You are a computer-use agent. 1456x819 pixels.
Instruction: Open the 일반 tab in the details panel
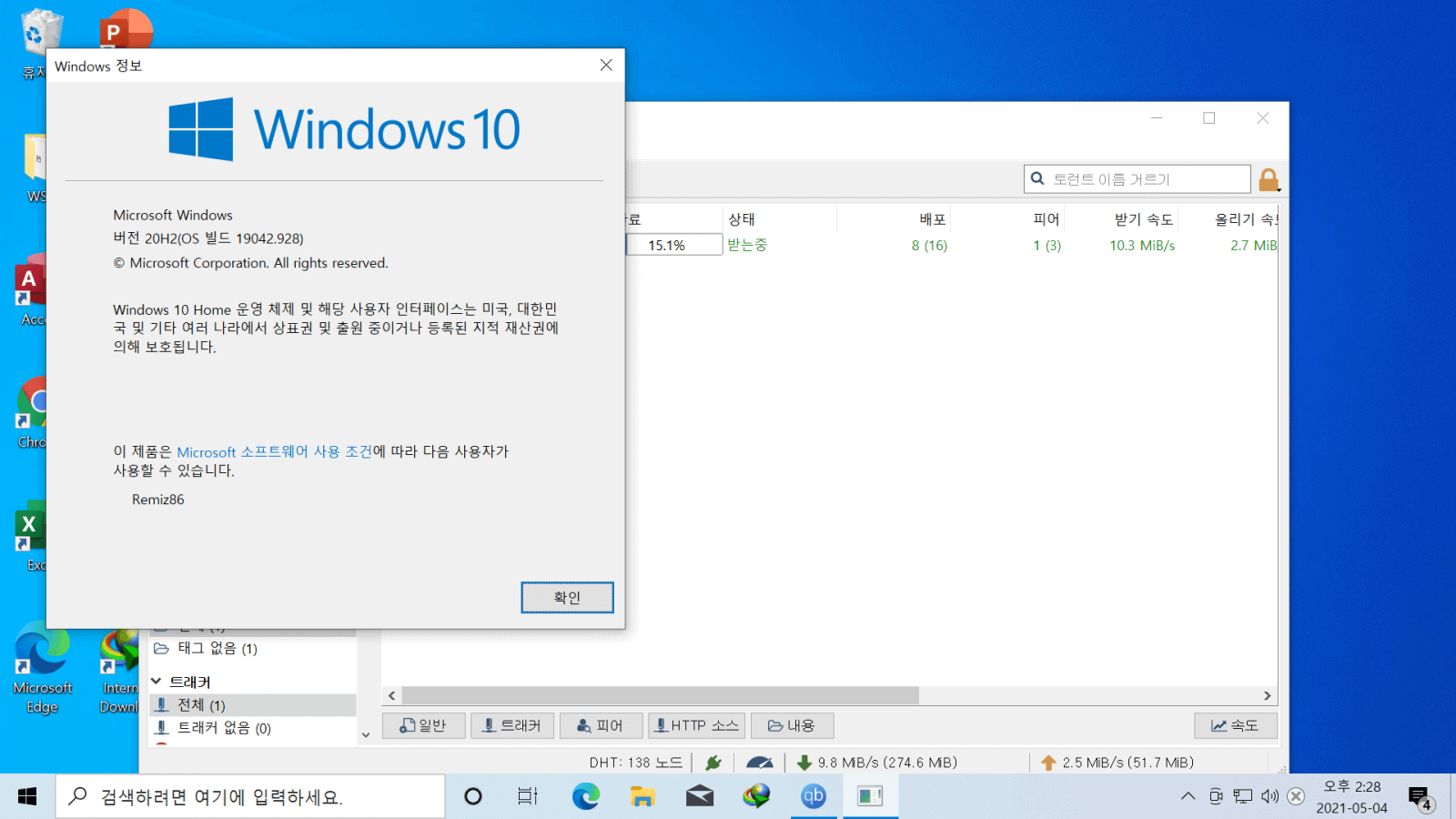(x=424, y=725)
